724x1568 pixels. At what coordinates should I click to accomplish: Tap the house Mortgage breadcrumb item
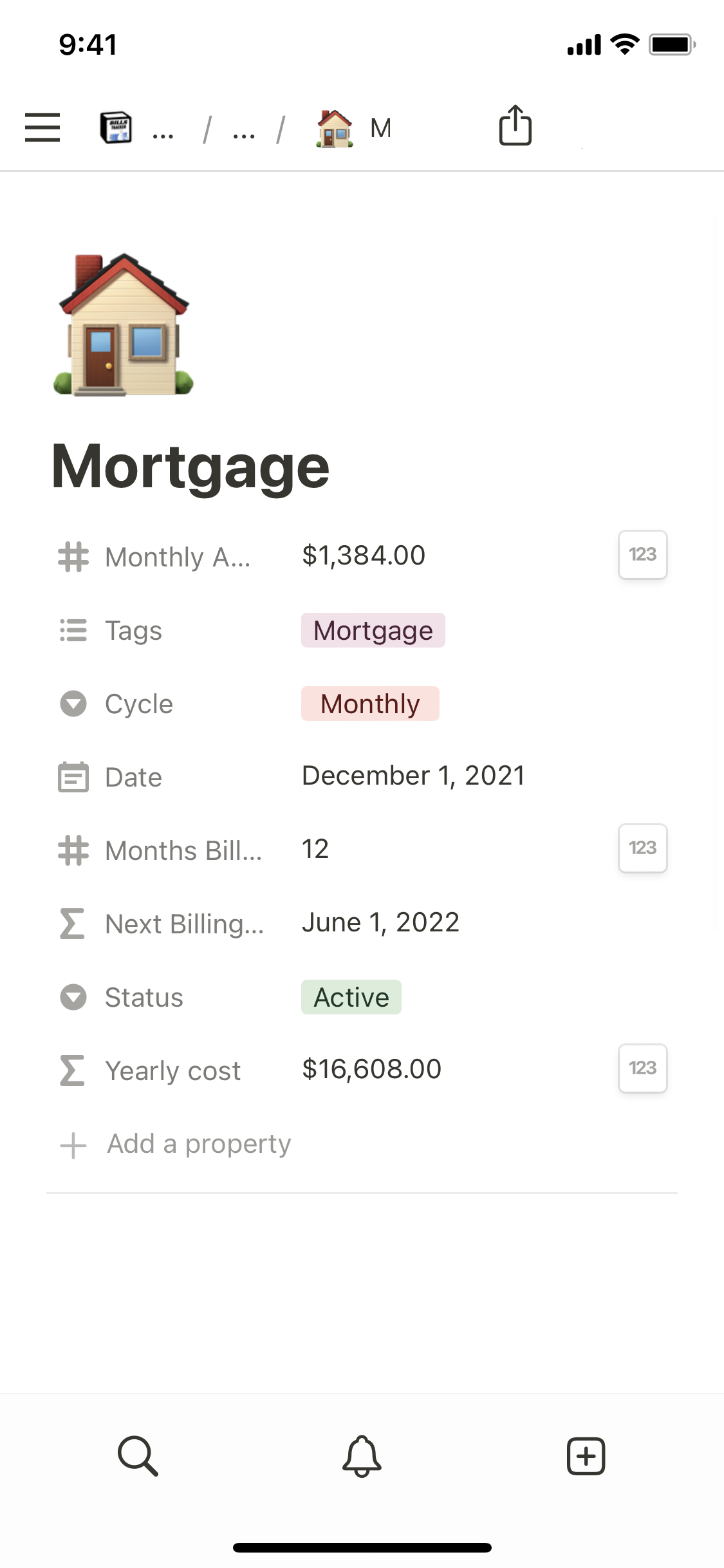point(353,128)
